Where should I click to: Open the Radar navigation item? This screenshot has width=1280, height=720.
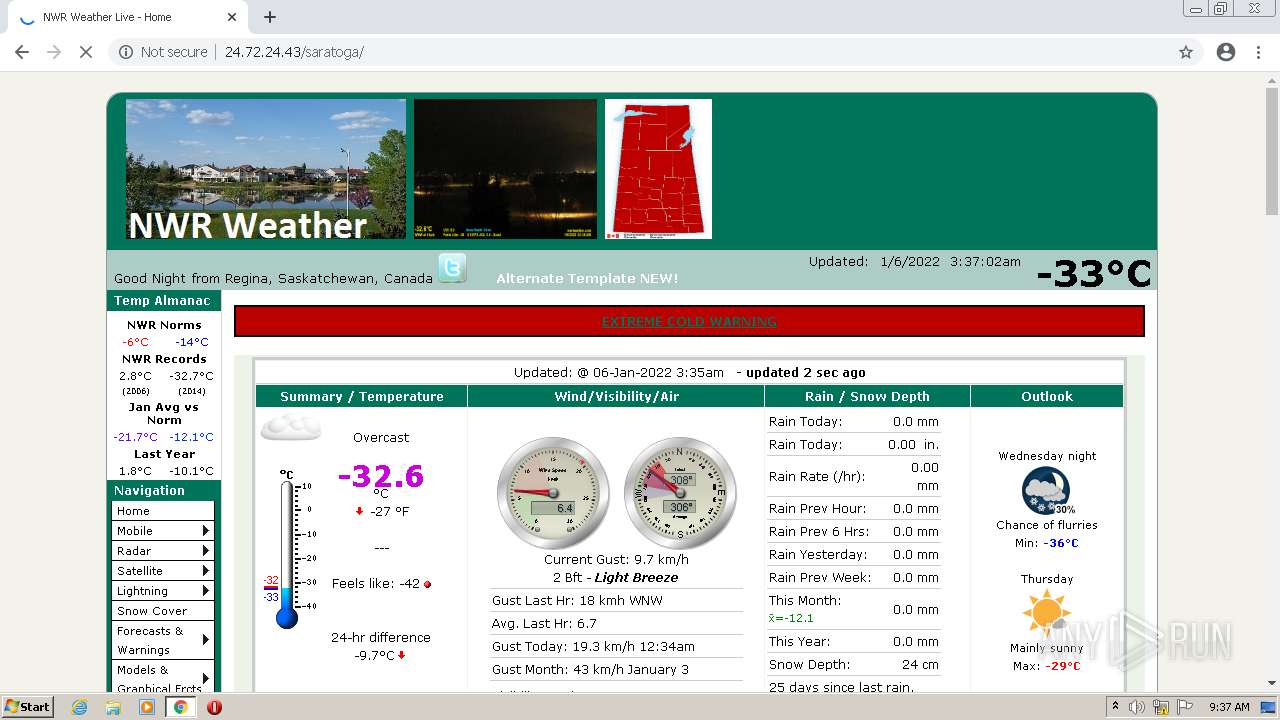coord(163,550)
